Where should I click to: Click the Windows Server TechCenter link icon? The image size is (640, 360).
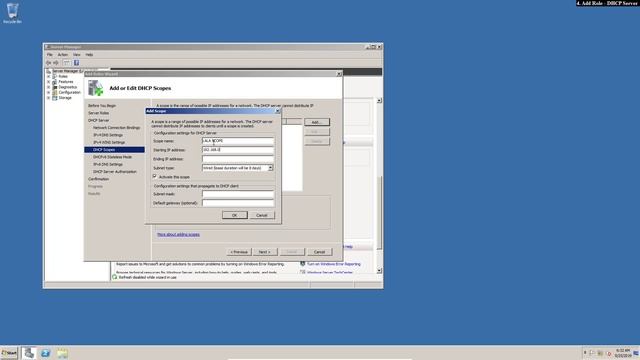click(302, 272)
